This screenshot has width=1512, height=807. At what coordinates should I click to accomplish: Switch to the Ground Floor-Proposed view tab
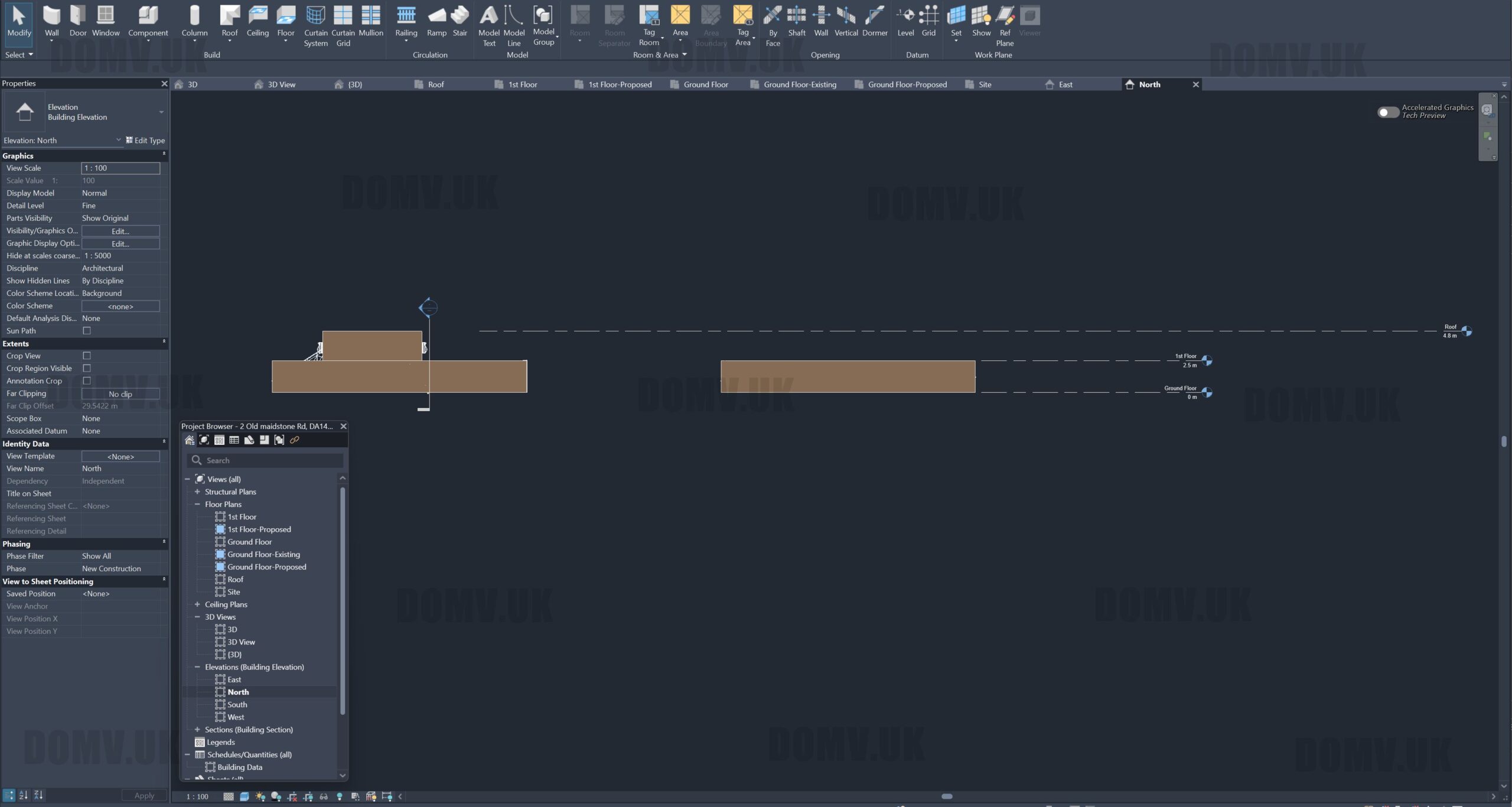907,84
